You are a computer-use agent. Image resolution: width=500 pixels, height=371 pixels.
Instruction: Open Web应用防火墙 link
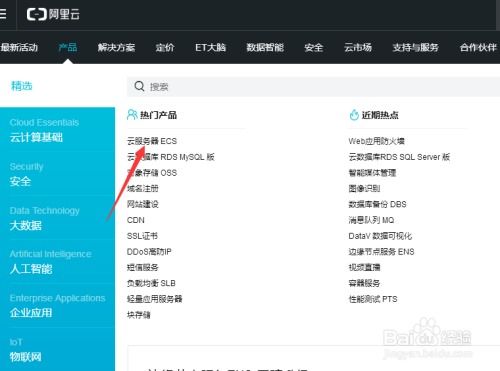coord(377,141)
